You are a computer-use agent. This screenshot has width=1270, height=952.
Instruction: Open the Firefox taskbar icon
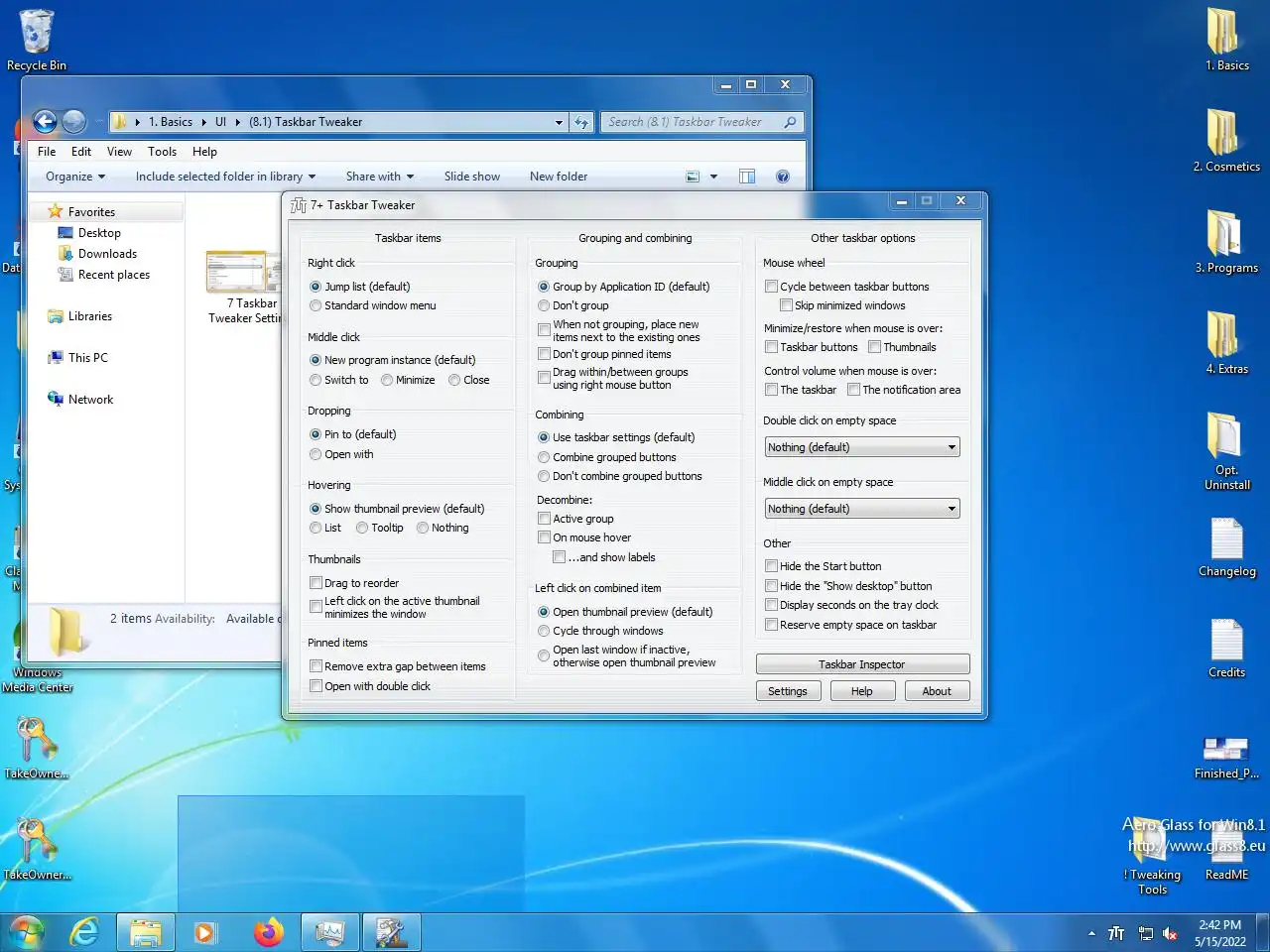tap(268, 932)
